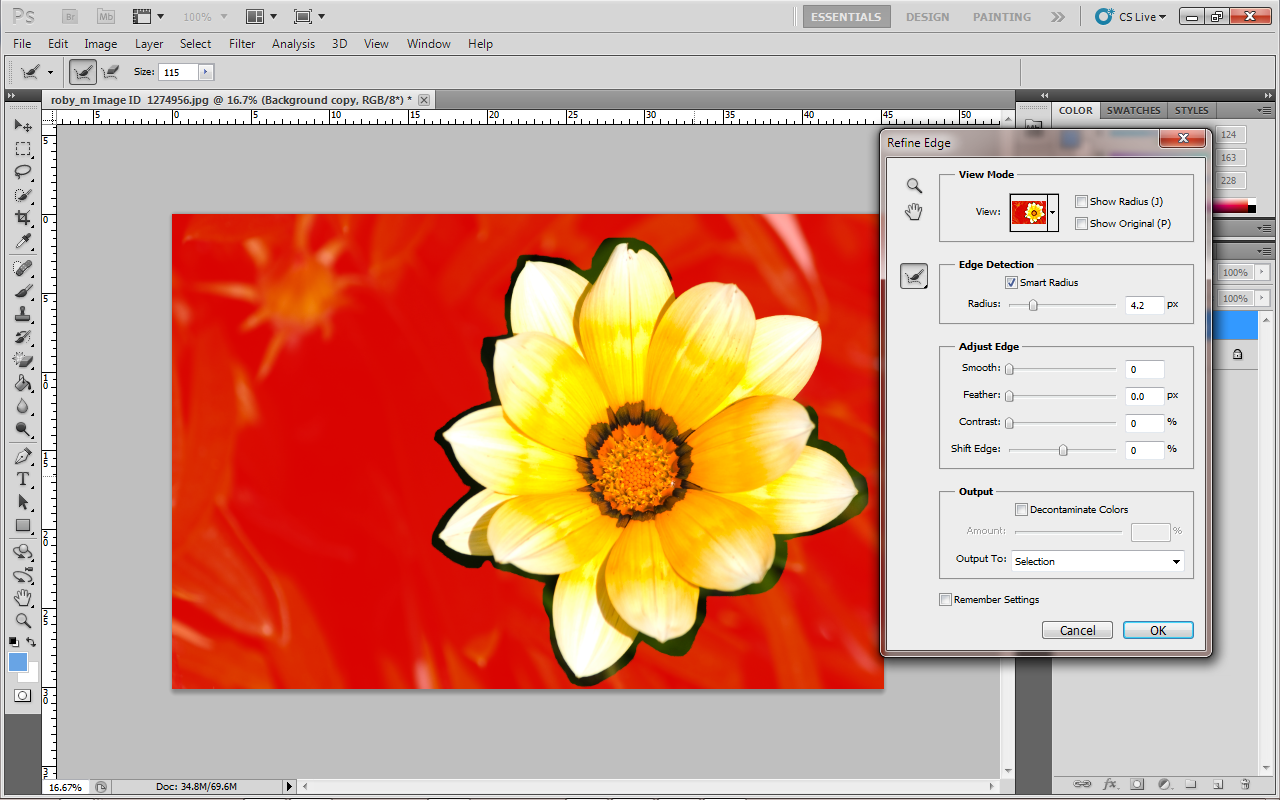Cancel the Refine Edge dialog
Screen dimensions: 1280x800
point(1077,630)
